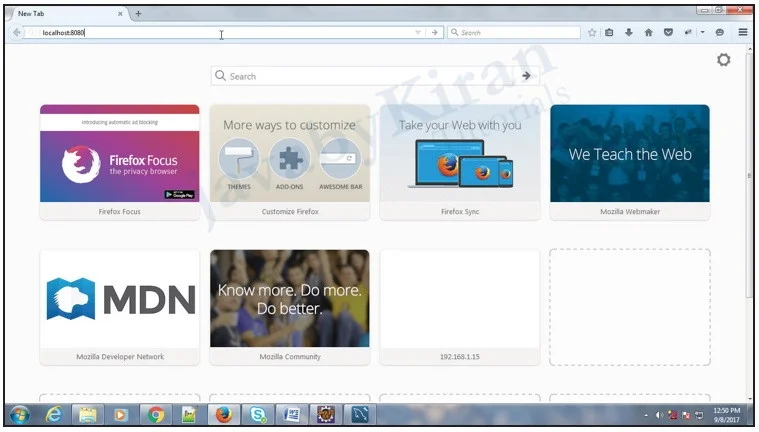
Task: Open Microsoft Word from taskbar
Action: coord(291,415)
